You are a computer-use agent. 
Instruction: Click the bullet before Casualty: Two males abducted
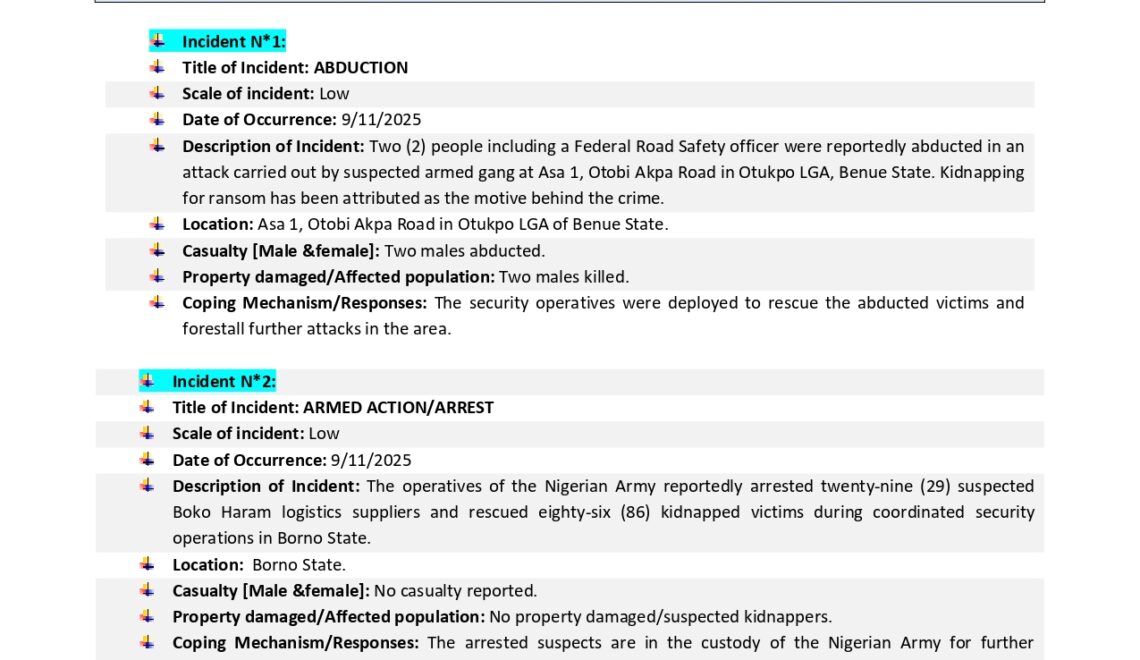click(158, 250)
